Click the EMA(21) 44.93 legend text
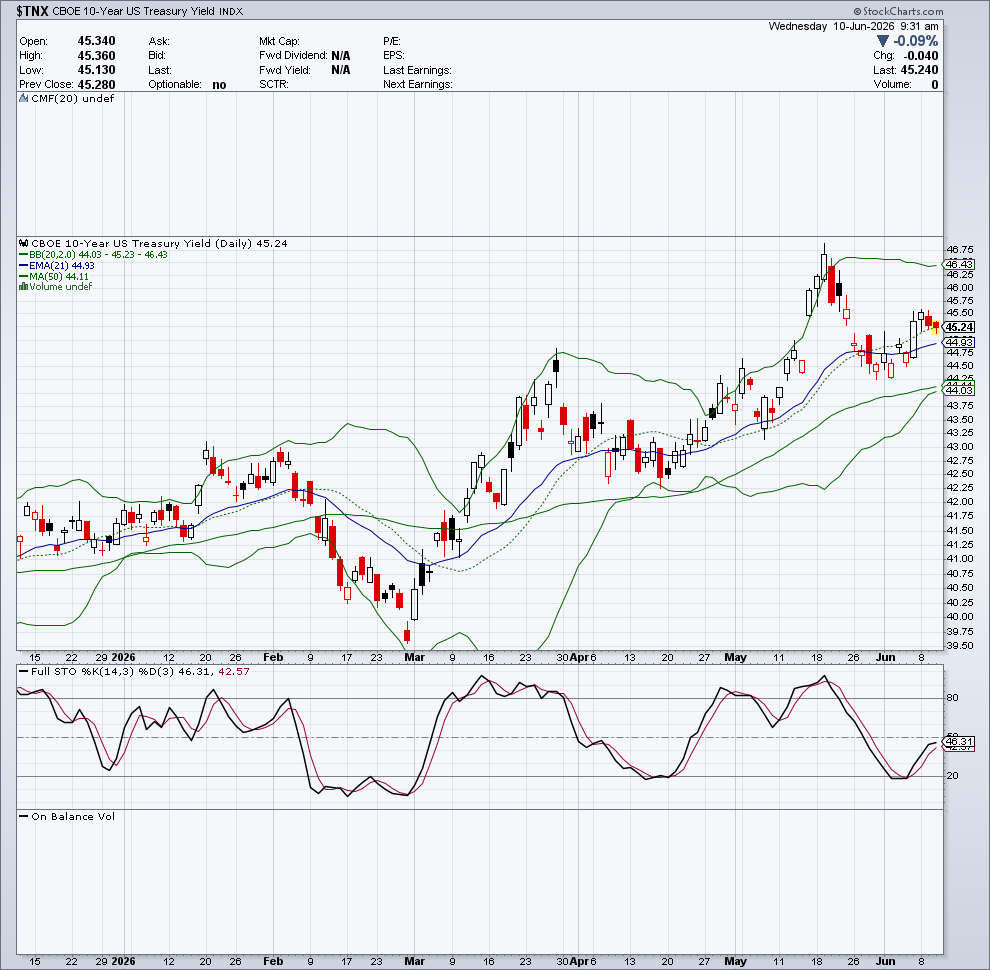The width and height of the screenshot is (990, 970). 62,266
